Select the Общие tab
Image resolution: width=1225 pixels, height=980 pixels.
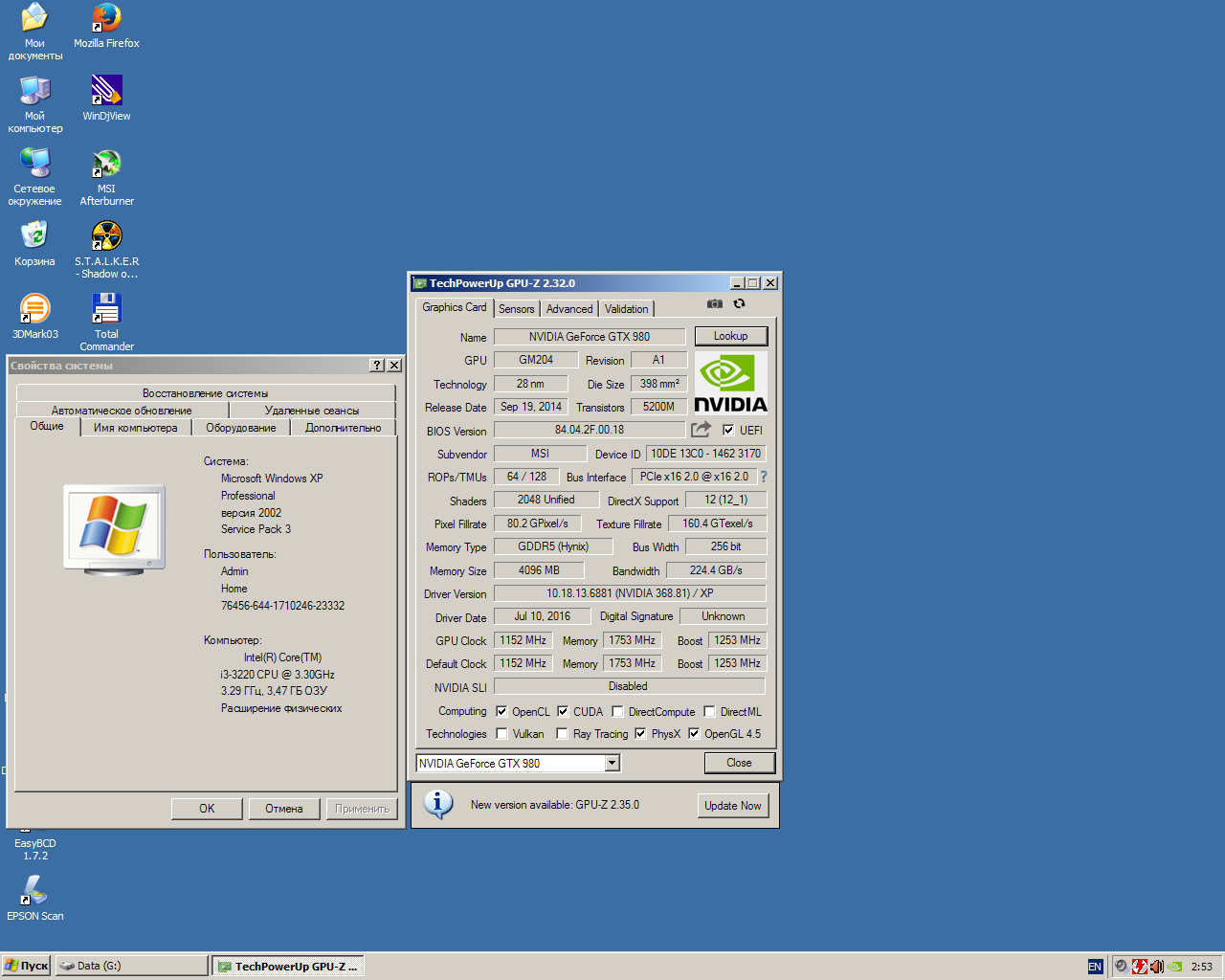click(47, 426)
